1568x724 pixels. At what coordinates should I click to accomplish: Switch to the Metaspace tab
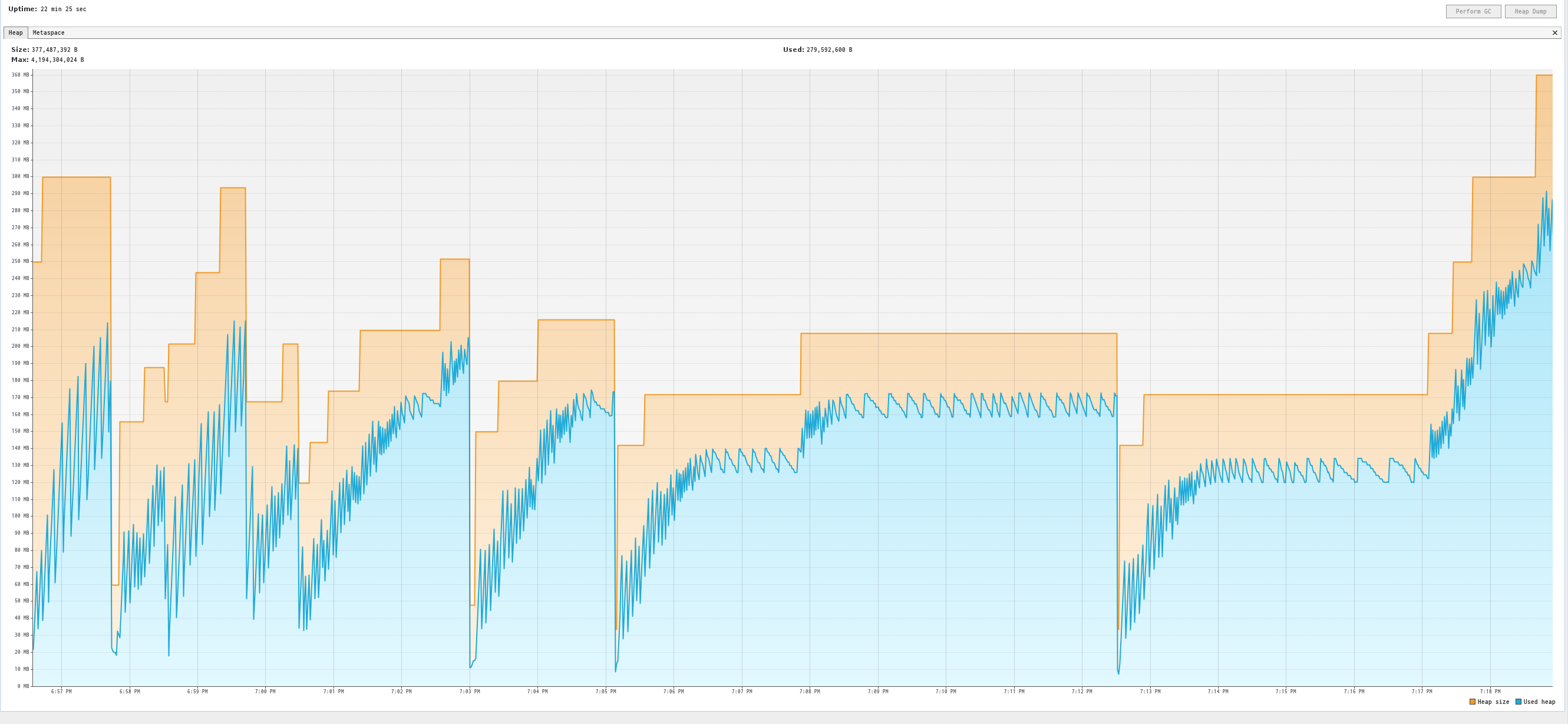[x=49, y=33]
